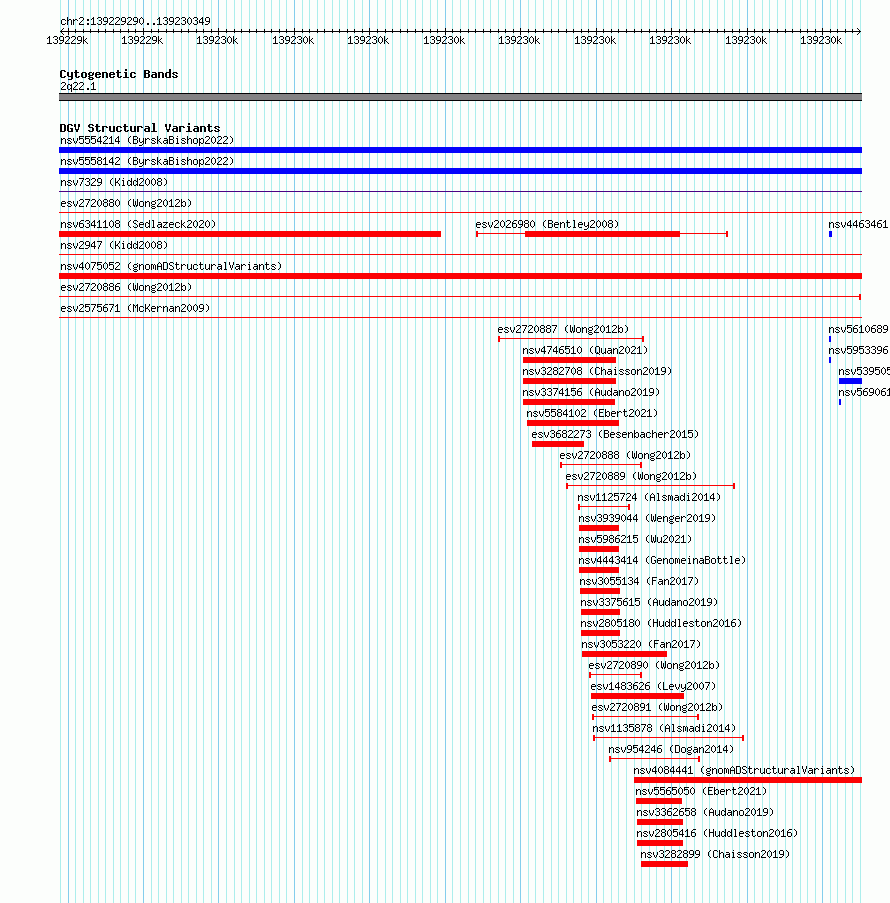Open the nsv3282899 (Chaisson2019) variant
890x903 pixels.
pyautogui.click(x=715, y=855)
